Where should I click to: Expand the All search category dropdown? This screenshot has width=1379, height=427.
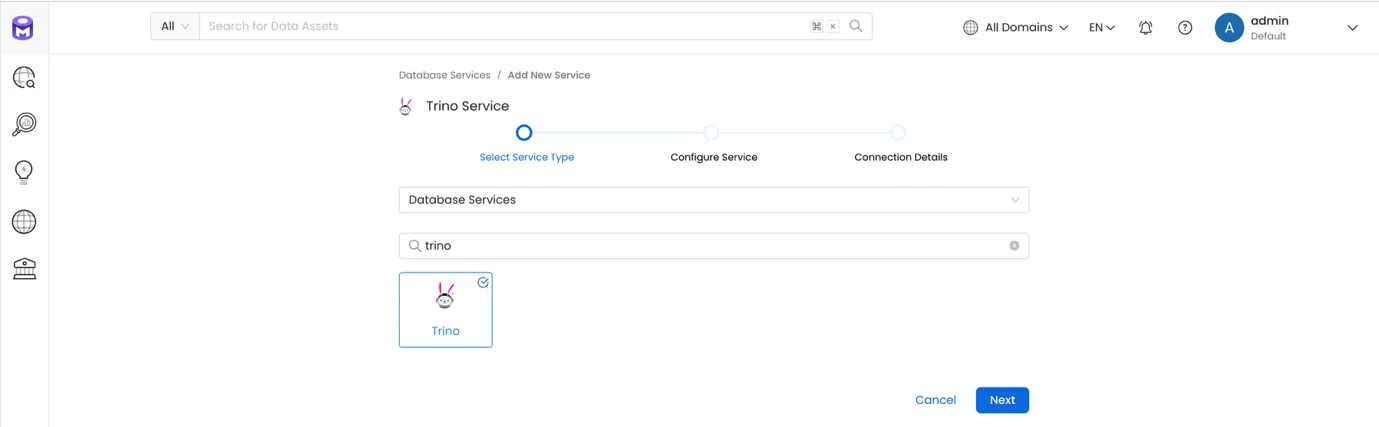point(175,26)
